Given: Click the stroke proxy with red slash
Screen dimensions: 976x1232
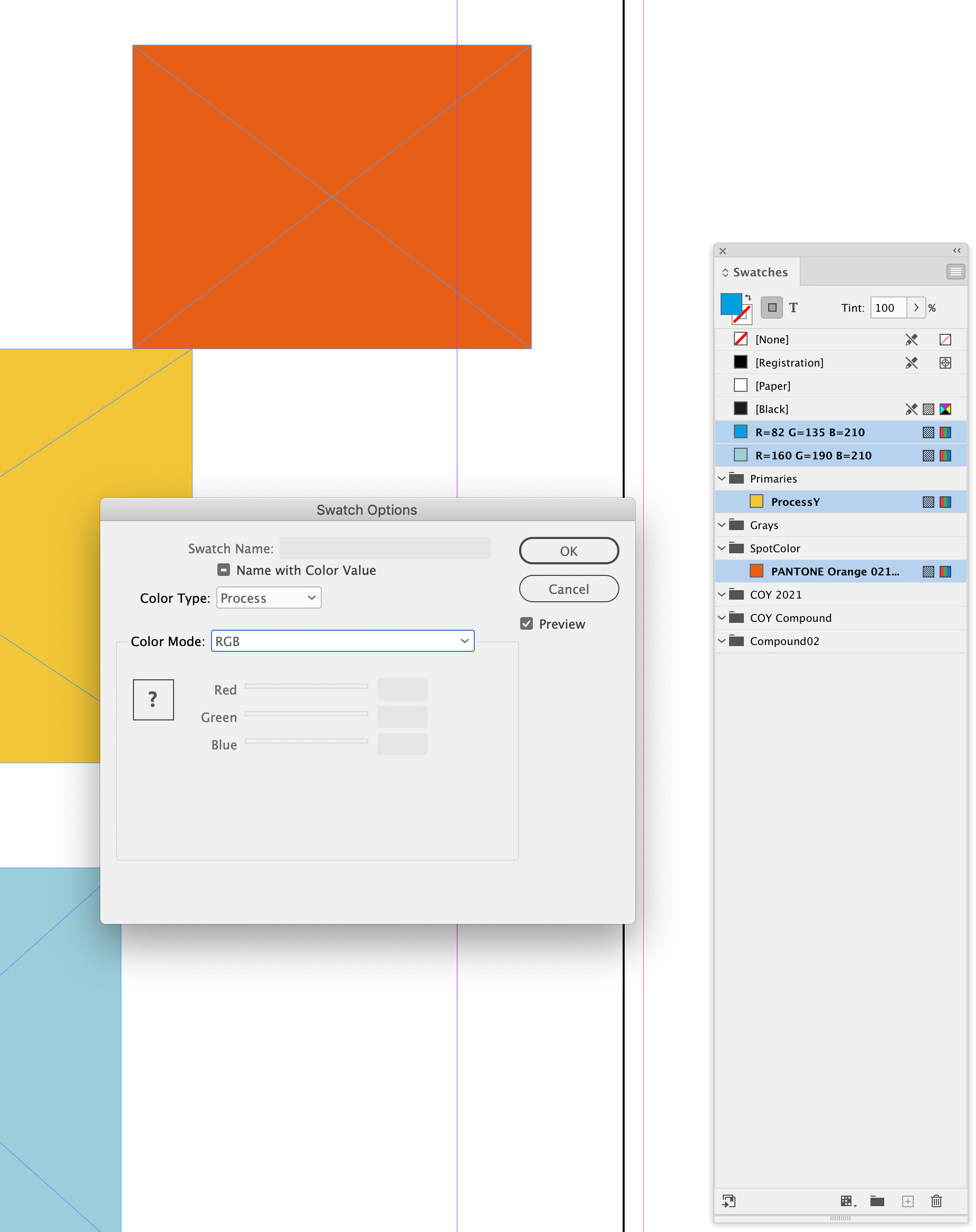Looking at the screenshot, I should 742,315.
